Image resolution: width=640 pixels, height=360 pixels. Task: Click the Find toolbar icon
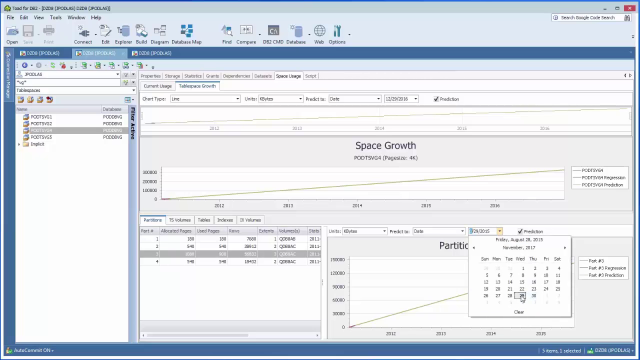pyautogui.click(x=227, y=35)
